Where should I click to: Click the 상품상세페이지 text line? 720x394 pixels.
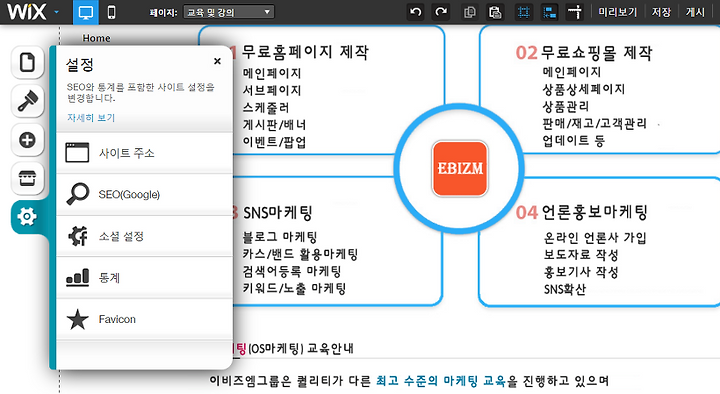584,89
